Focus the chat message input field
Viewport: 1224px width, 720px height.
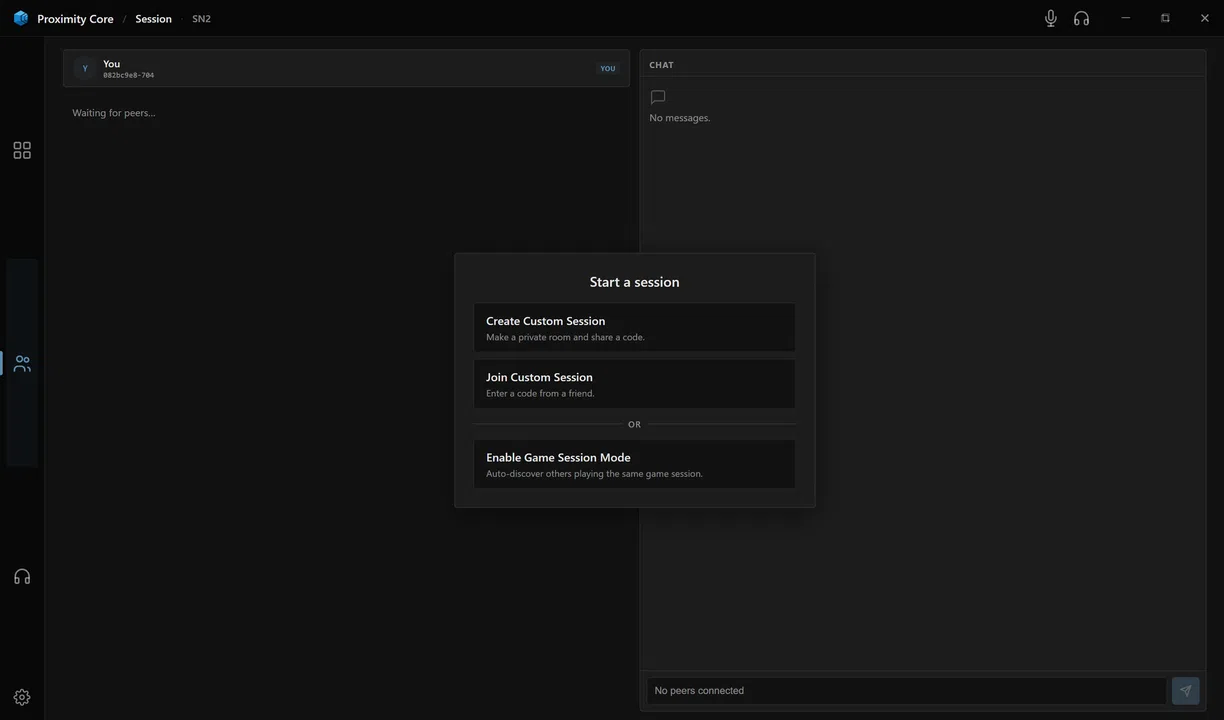(906, 690)
